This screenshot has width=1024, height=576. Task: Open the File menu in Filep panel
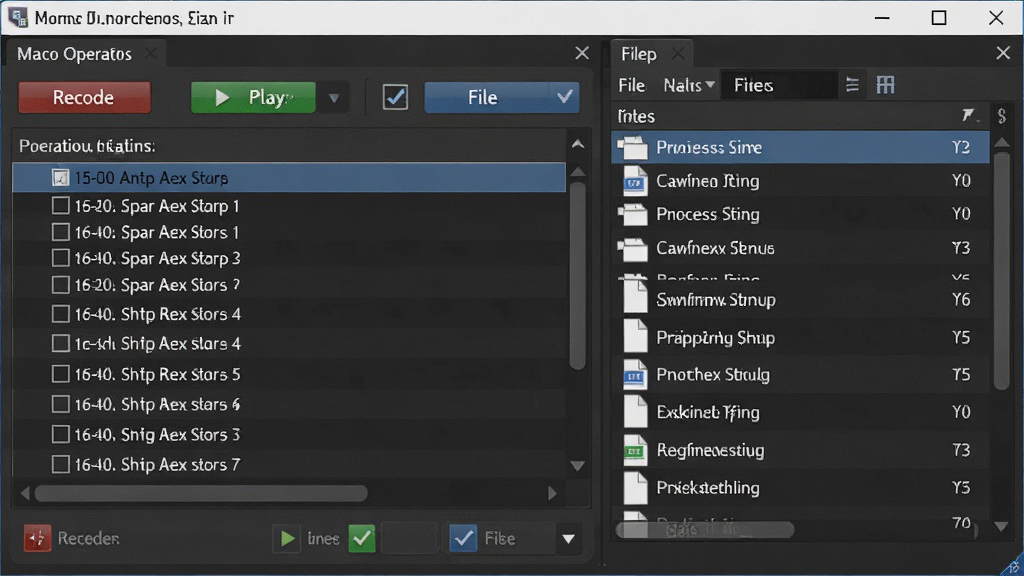(632, 86)
